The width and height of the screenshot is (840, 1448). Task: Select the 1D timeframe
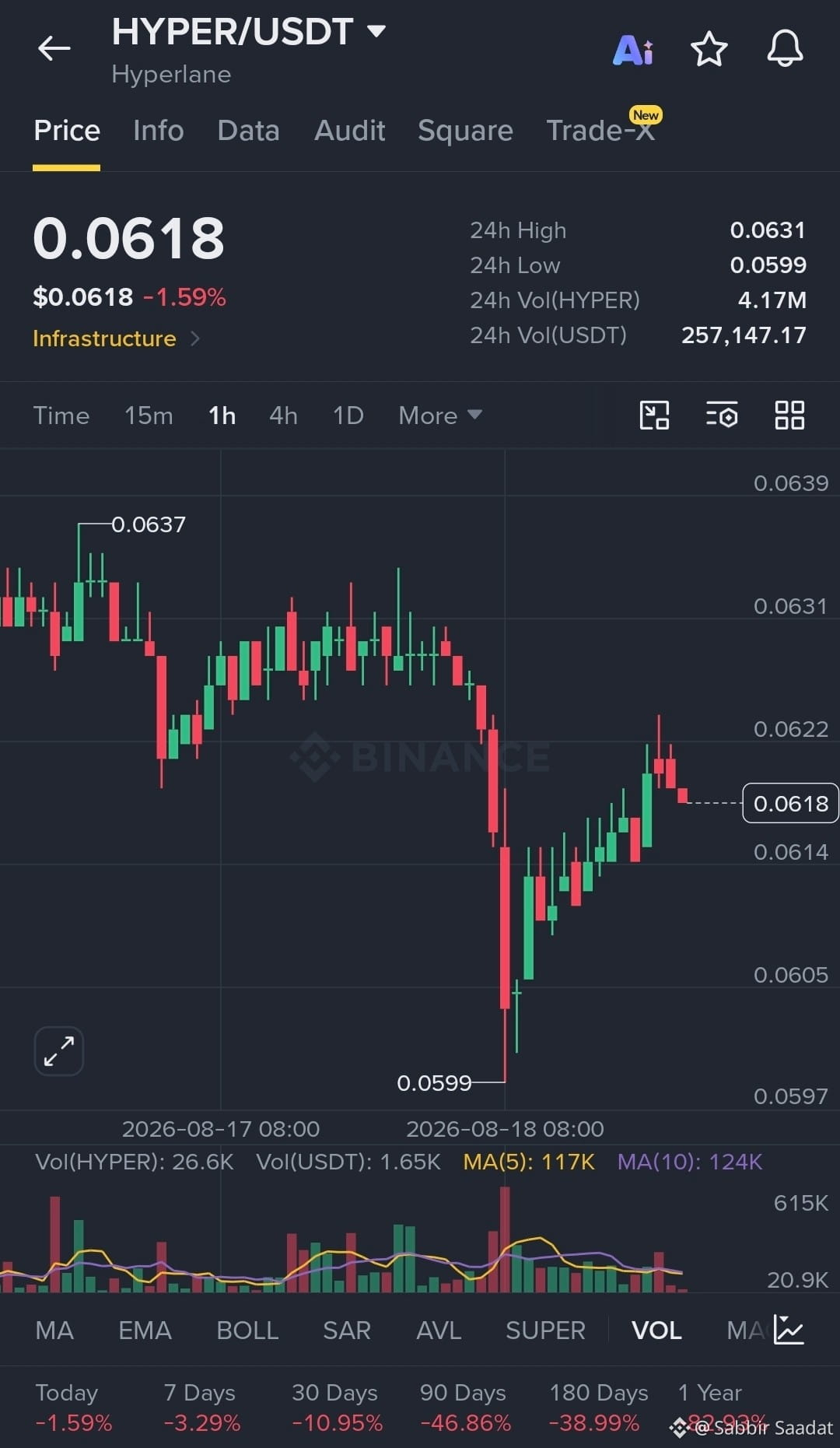(x=348, y=415)
